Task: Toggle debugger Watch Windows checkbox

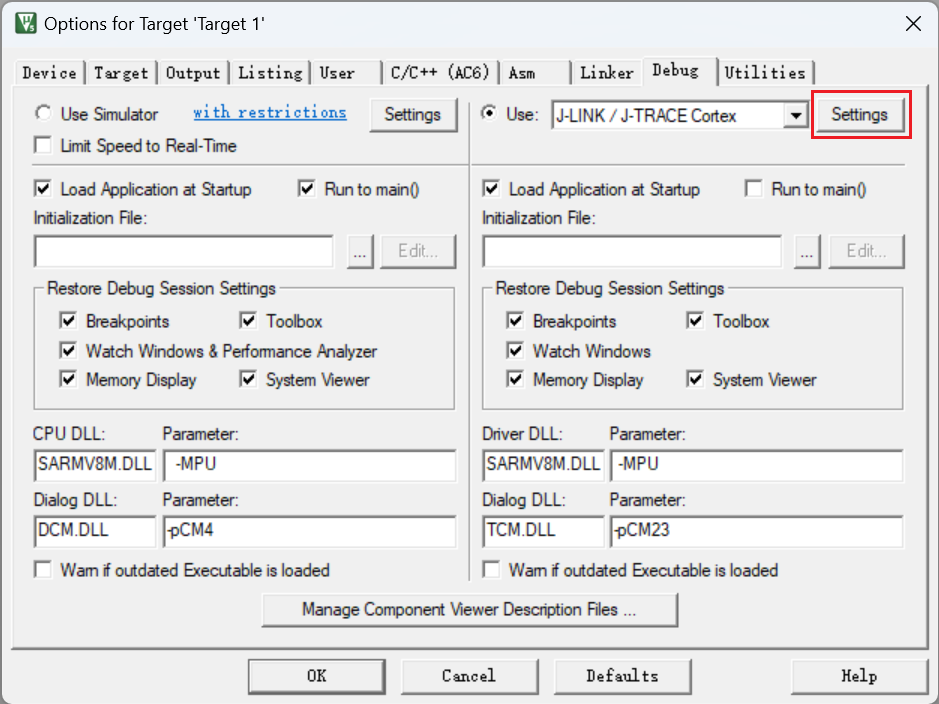Action: tap(515, 350)
